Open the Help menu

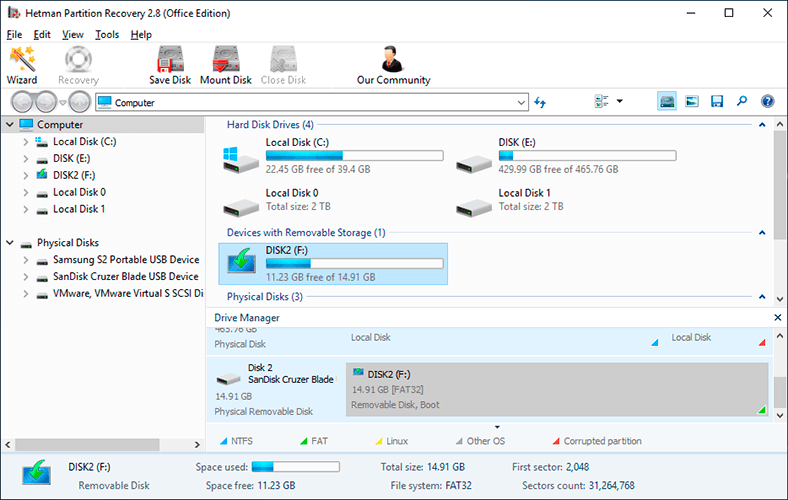(141, 35)
